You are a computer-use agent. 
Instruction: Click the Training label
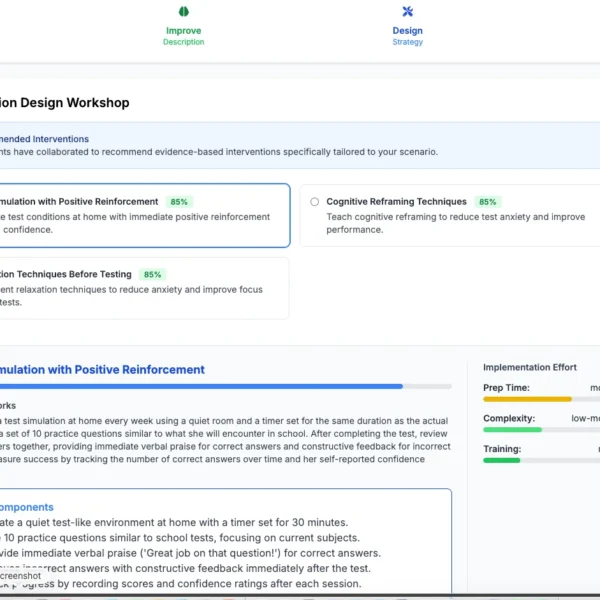tap(502, 449)
